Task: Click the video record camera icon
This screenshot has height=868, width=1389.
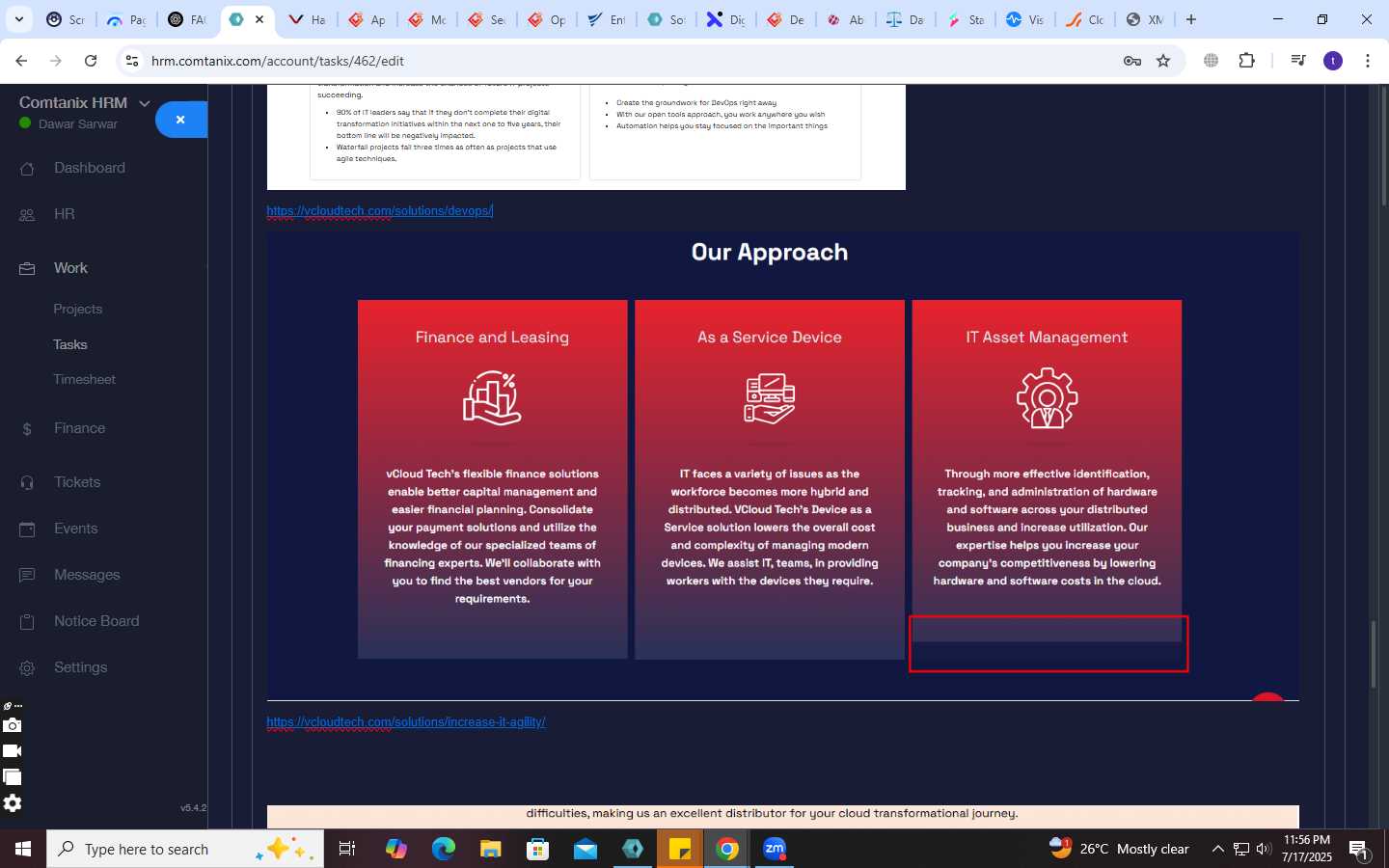Action: [x=12, y=751]
